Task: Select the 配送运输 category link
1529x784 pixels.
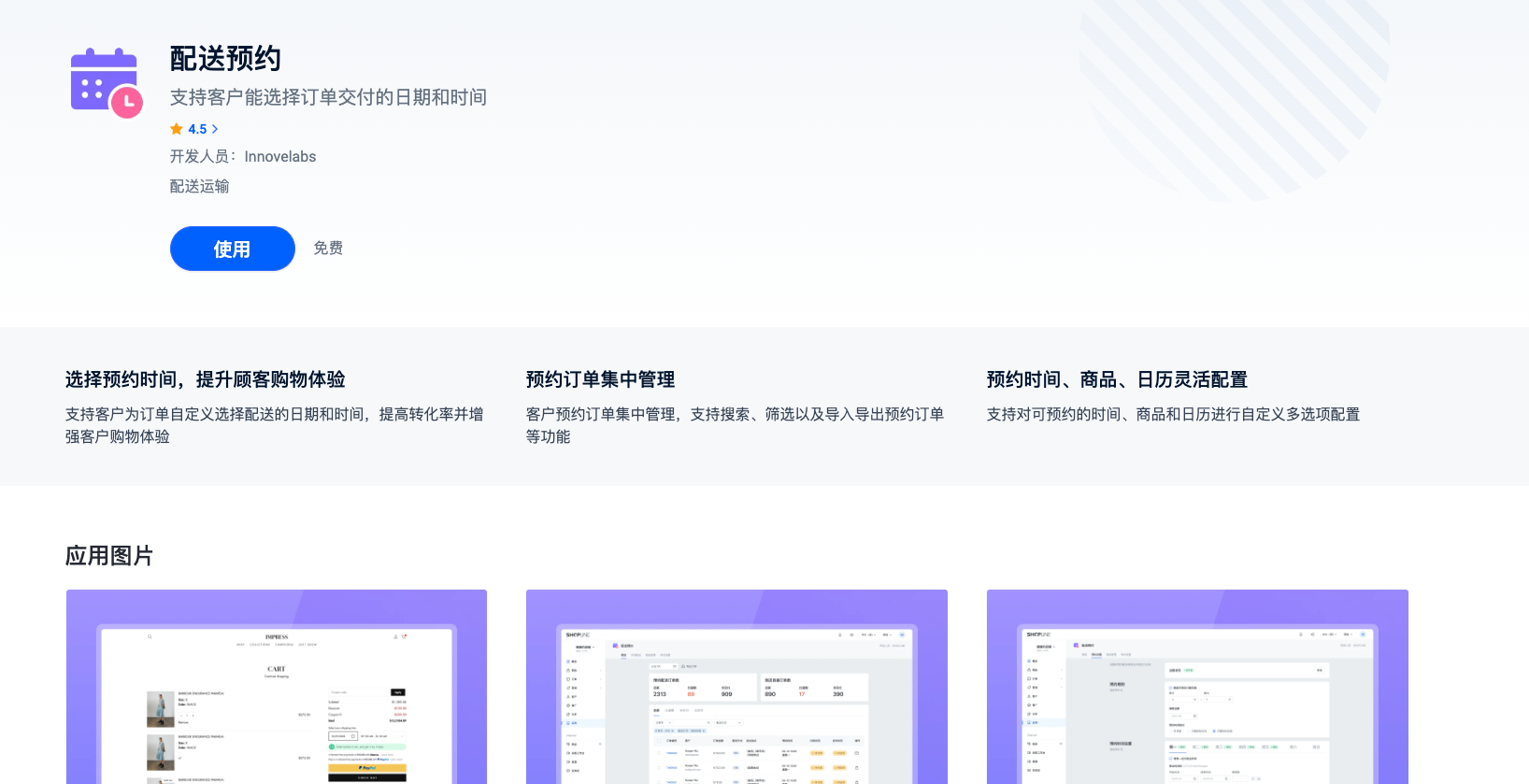Action: (199, 186)
